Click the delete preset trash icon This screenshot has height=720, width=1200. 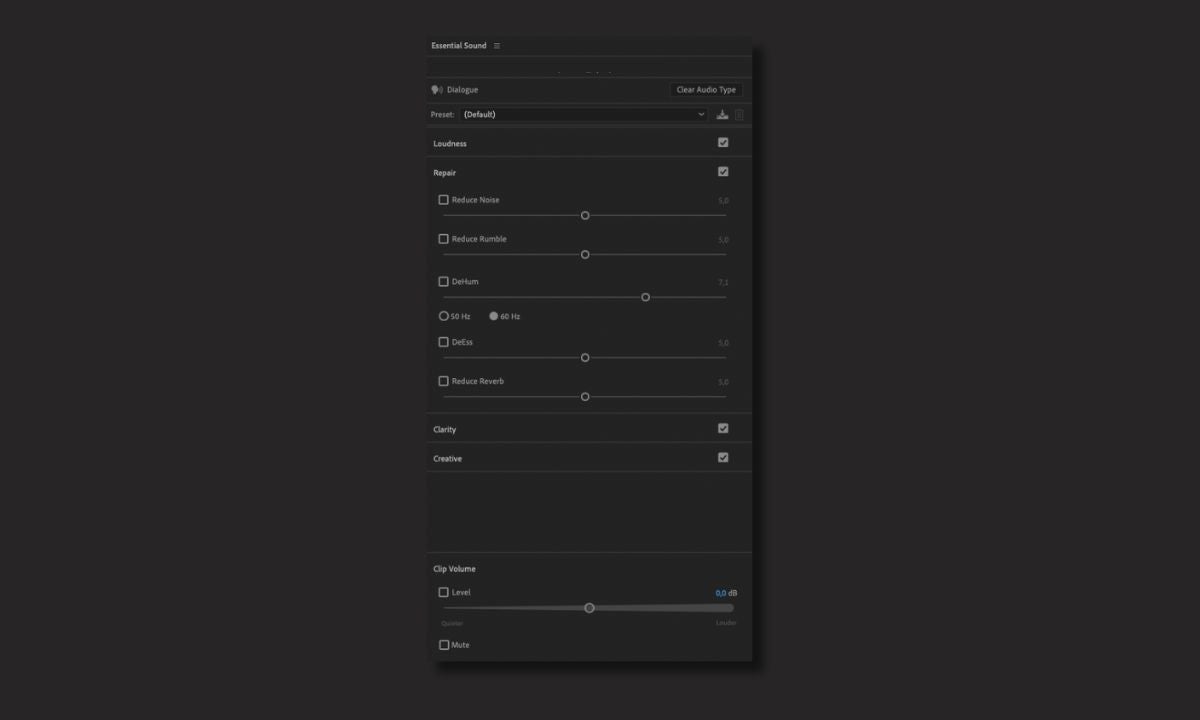[x=740, y=115]
